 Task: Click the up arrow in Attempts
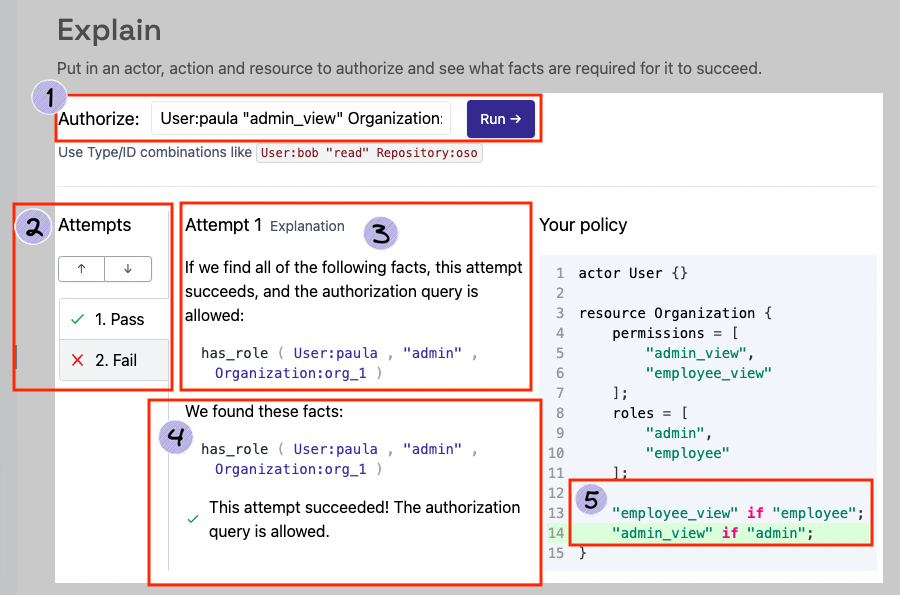(81, 269)
